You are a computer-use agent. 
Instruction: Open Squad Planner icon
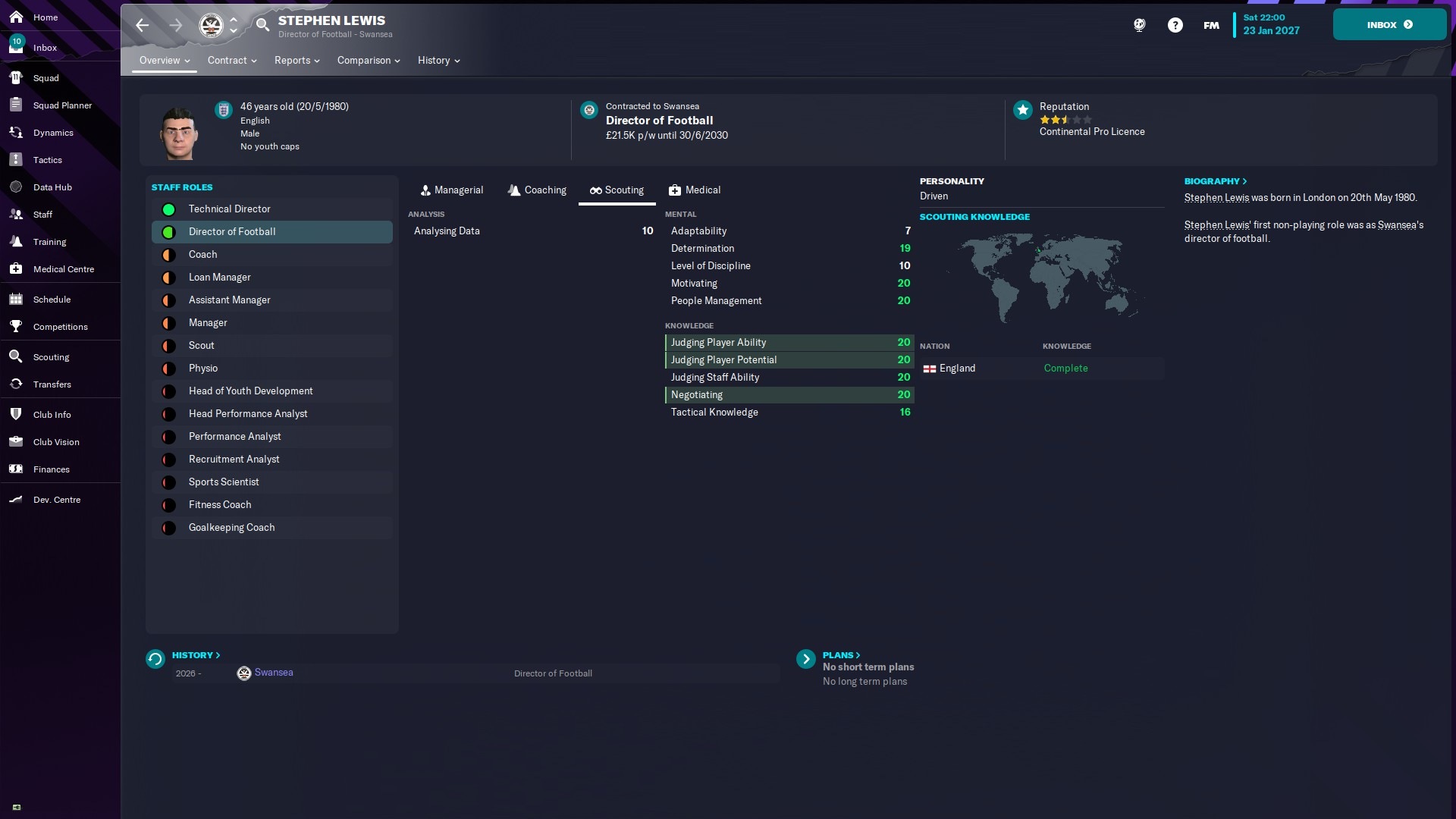tap(16, 105)
